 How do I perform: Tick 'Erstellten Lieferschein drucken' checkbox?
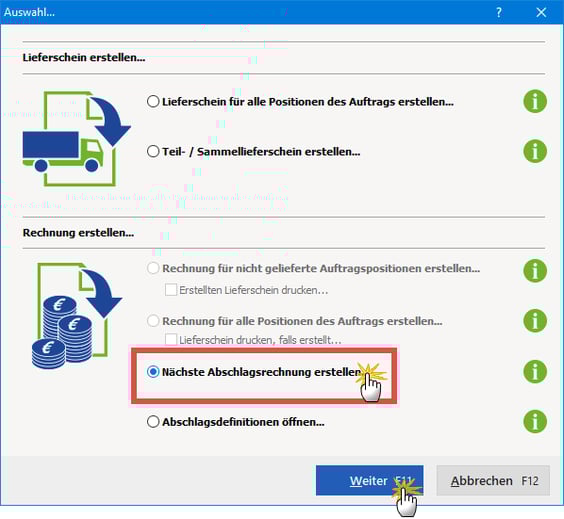point(170,290)
